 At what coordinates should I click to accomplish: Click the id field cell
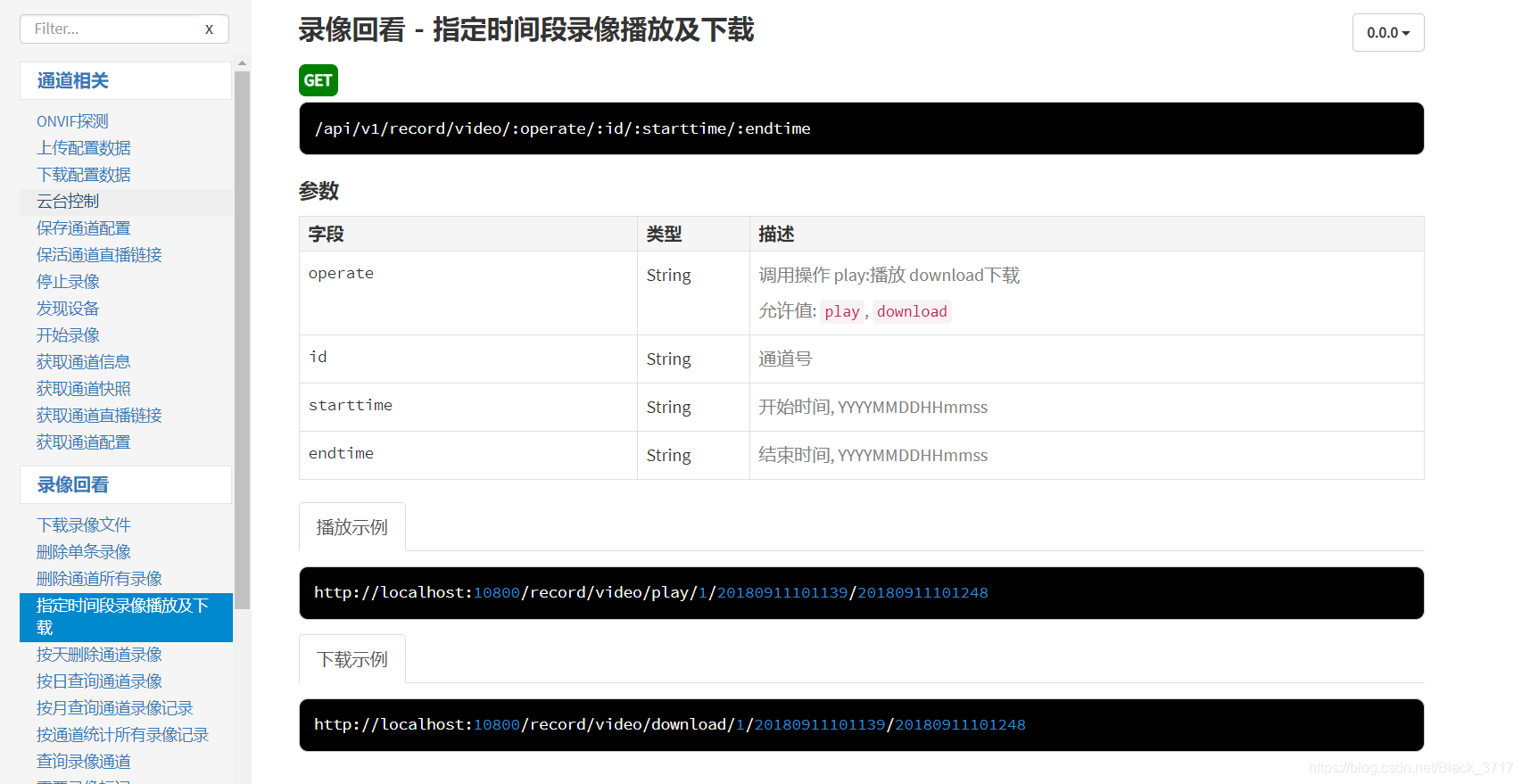click(x=468, y=359)
